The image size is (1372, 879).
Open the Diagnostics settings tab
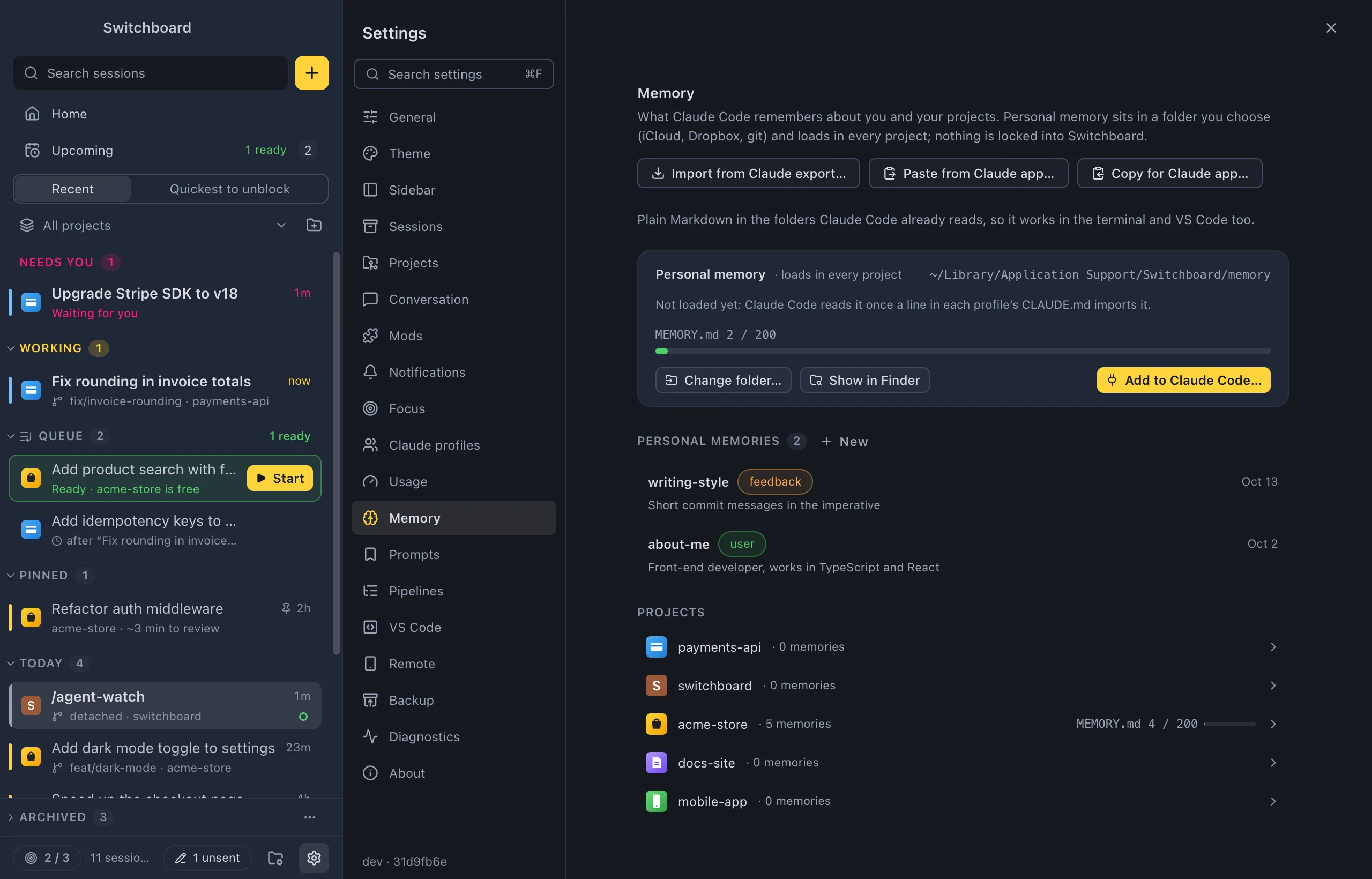pos(454,737)
